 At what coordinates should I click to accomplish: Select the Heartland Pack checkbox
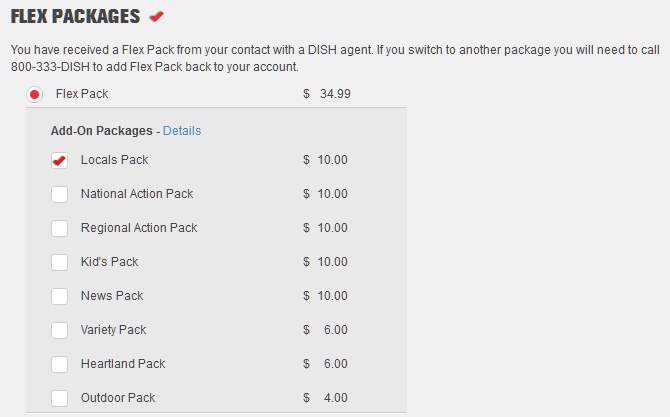pos(59,364)
